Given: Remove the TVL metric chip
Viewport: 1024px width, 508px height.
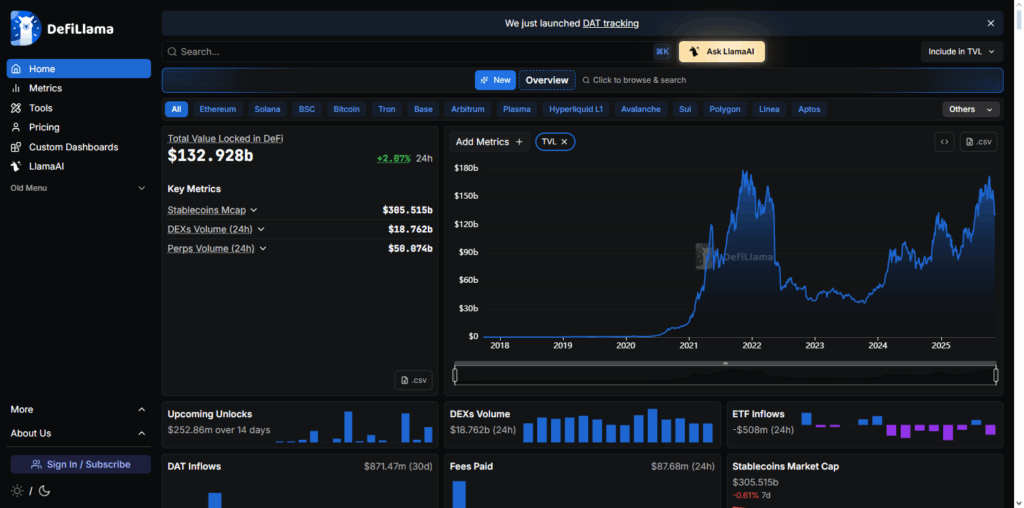Looking at the screenshot, I should click(x=564, y=142).
